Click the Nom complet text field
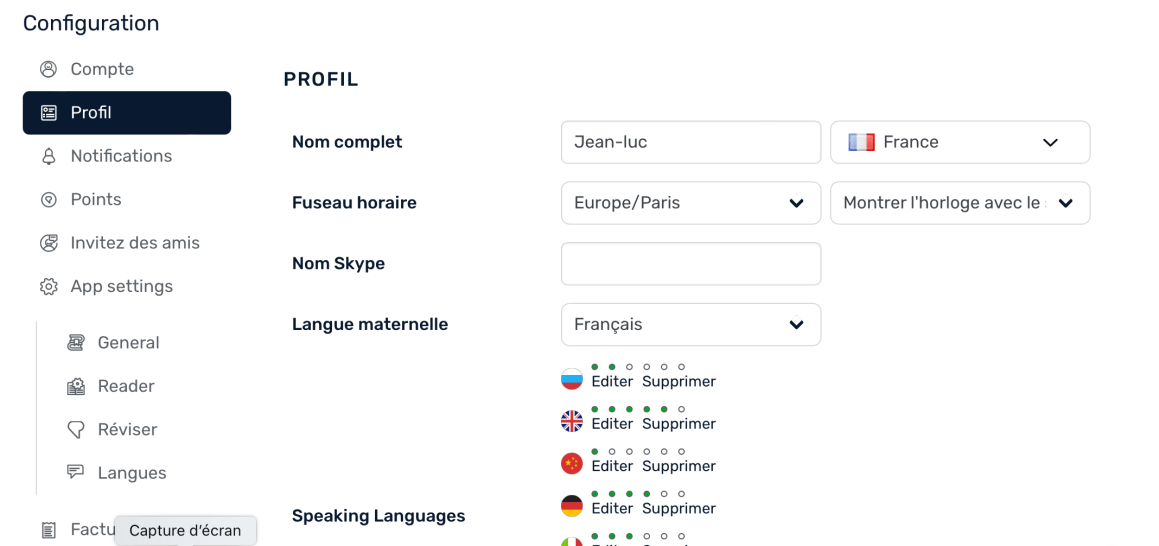This screenshot has height=546, width=1159. [690, 142]
